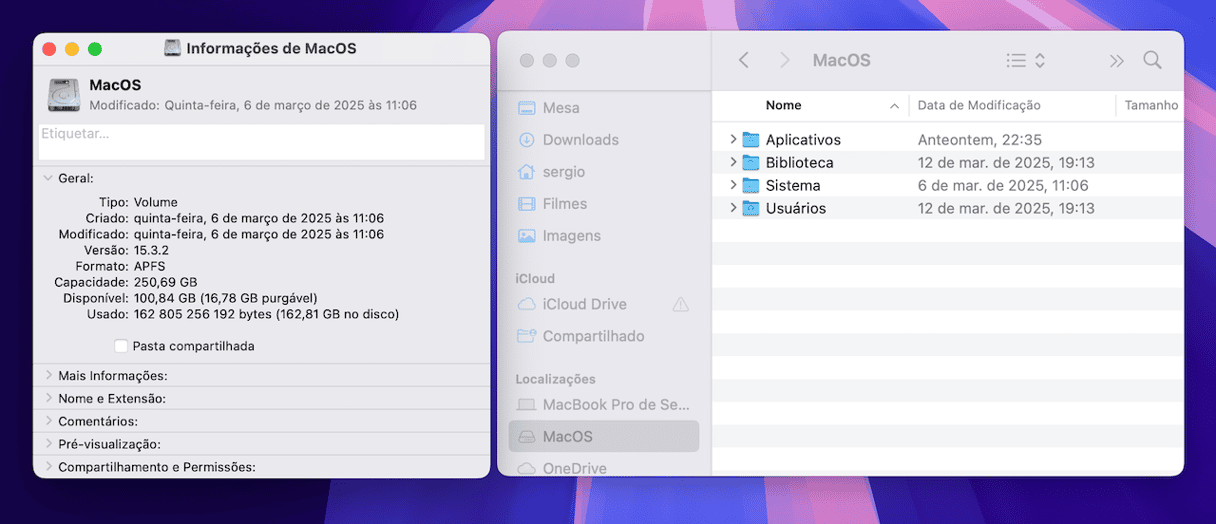Expand the Biblioteca folder disclosure arrow

tap(733, 162)
